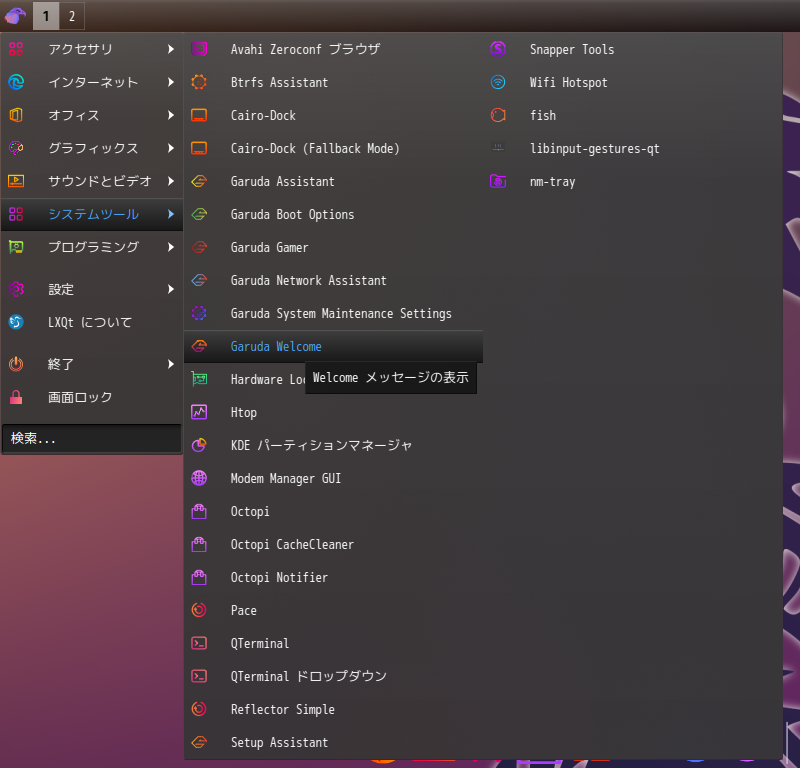The image size is (800, 768).
Task: Click the Modem Manager GUI globe icon
Action: (199, 478)
